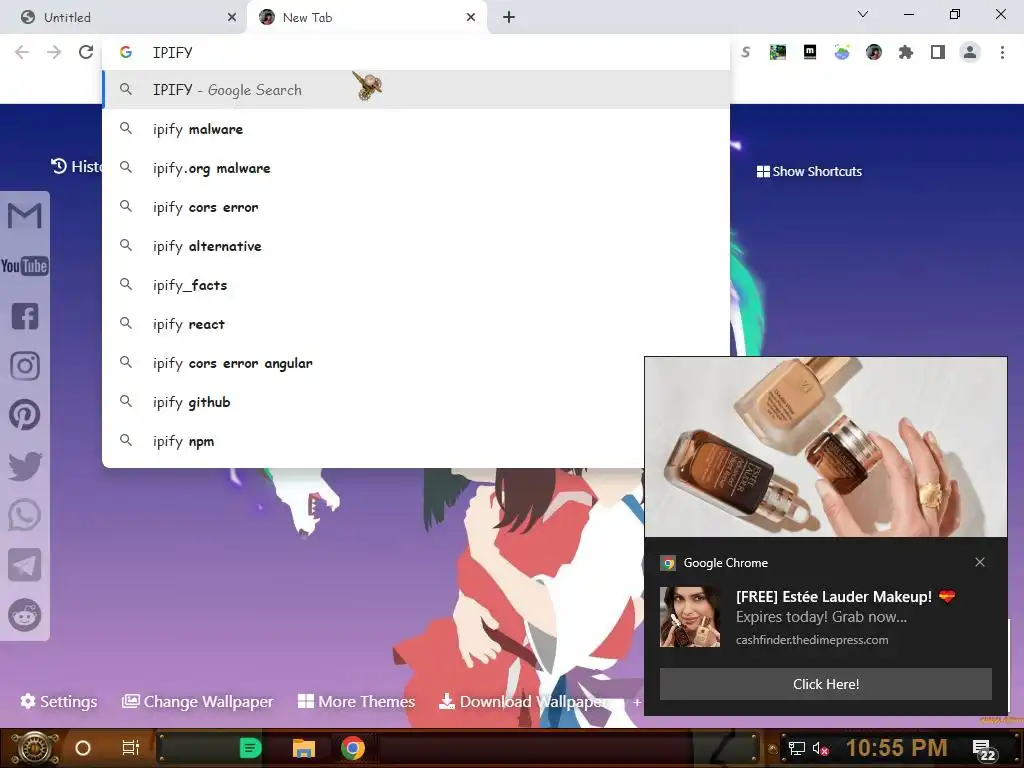Open Settings at the page bottom
1024x768 pixels.
click(x=59, y=701)
